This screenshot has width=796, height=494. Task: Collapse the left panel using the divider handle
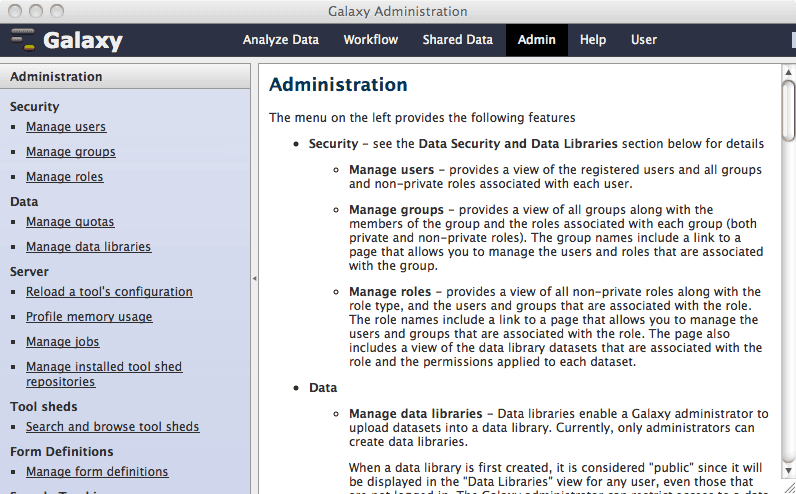coord(254,278)
